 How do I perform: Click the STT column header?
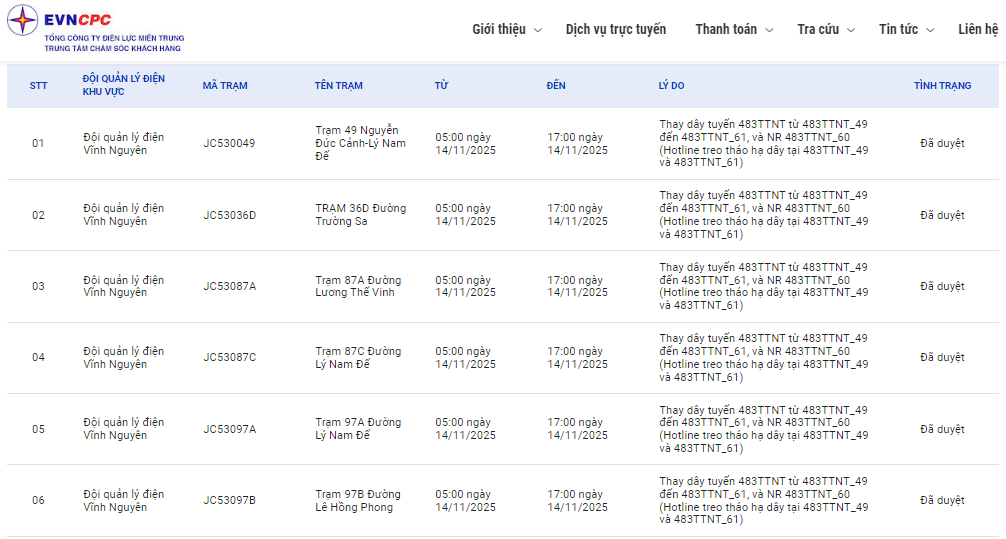pos(38,86)
